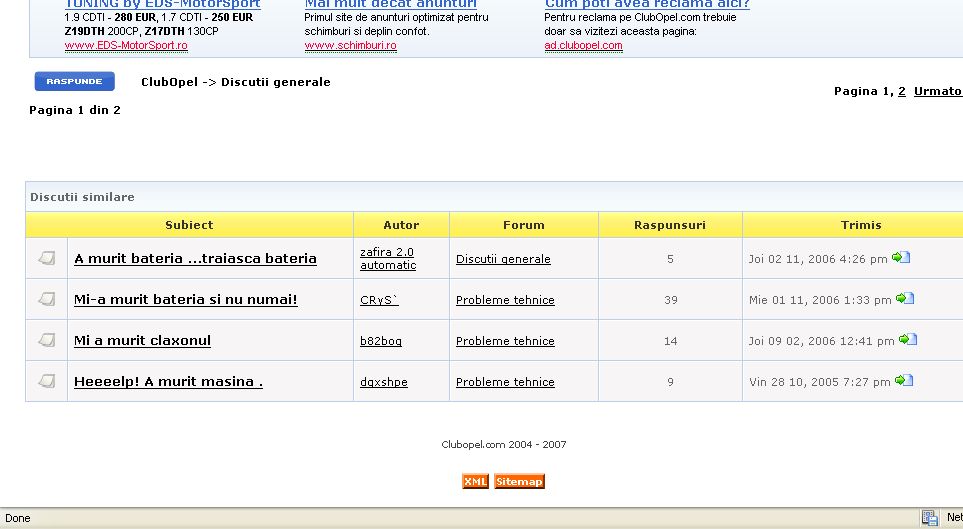963x529 pixels.
Task: Click folder icon beside 'Heeeelp! A murit masina'
Action: click(46, 381)
